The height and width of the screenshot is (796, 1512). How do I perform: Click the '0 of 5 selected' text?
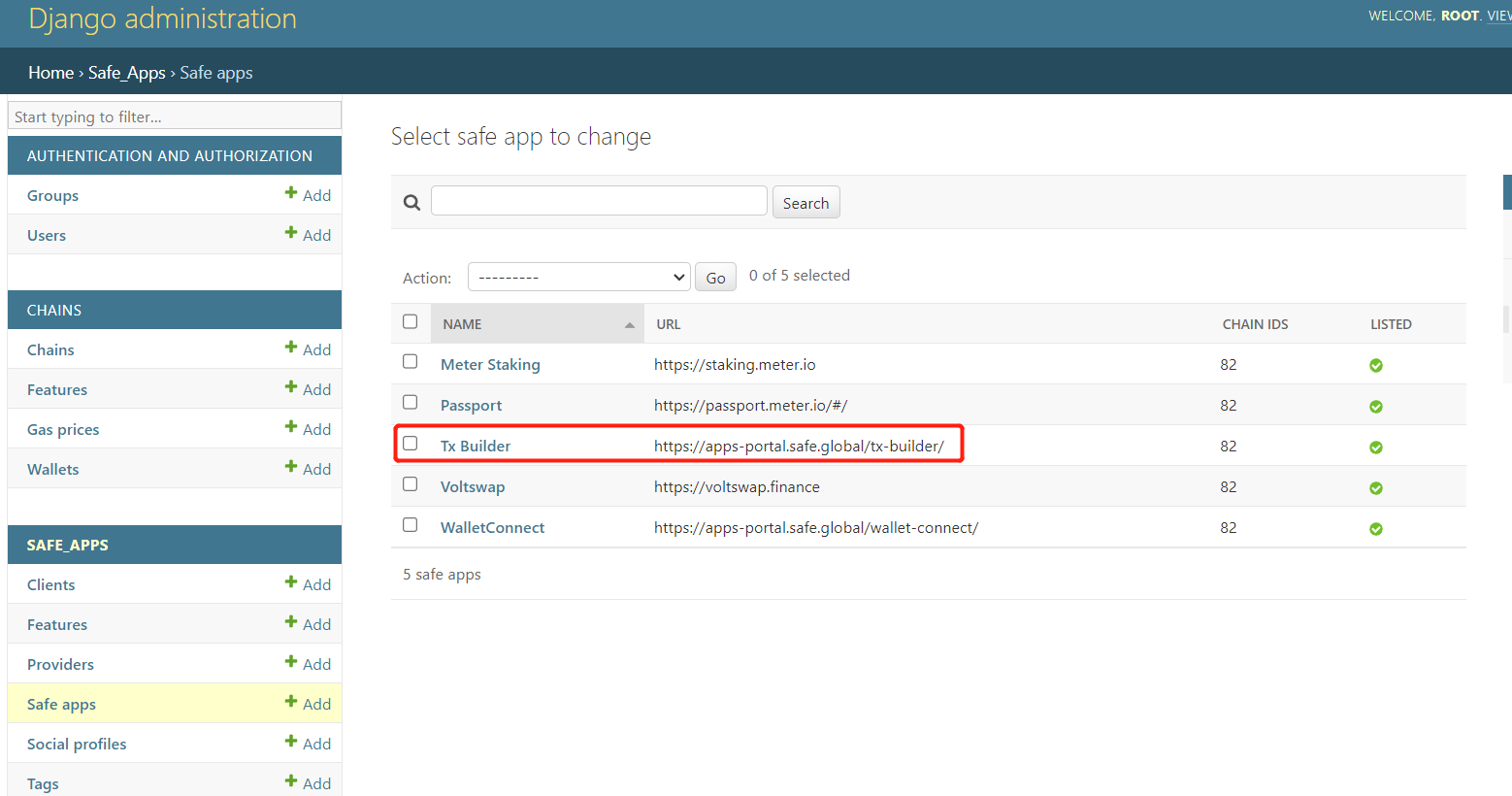tap(800, 275)
